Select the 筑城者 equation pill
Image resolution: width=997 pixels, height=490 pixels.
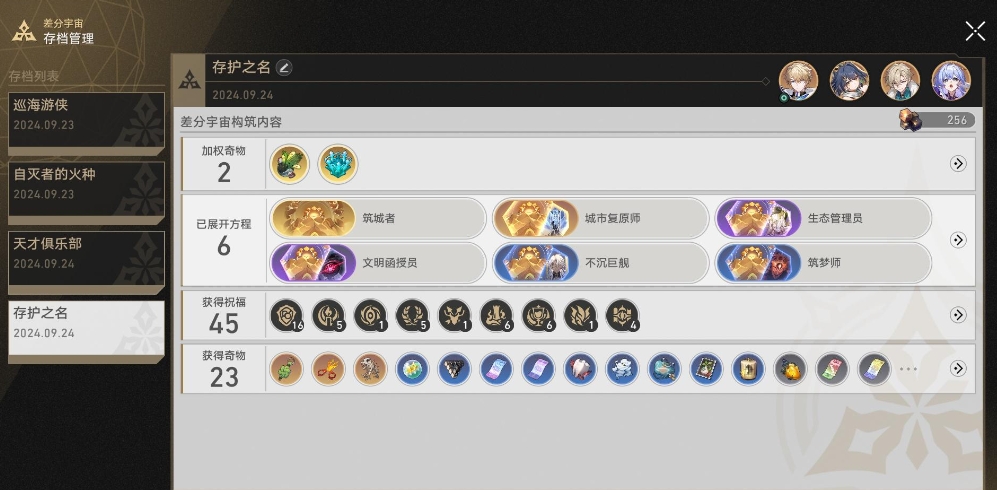378,219
